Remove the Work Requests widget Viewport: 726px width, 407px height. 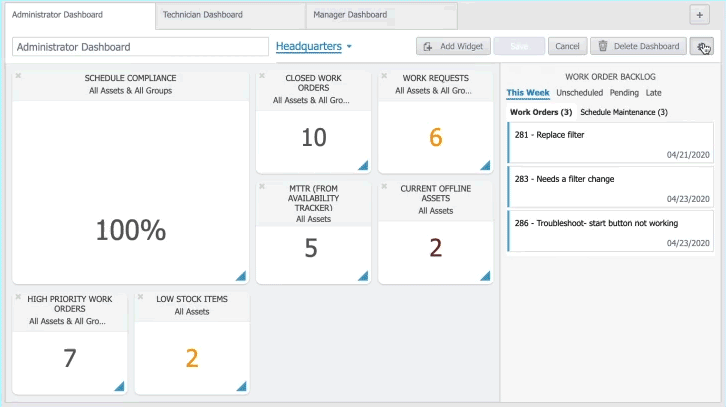pyautogui.click(x=384, y=75)
